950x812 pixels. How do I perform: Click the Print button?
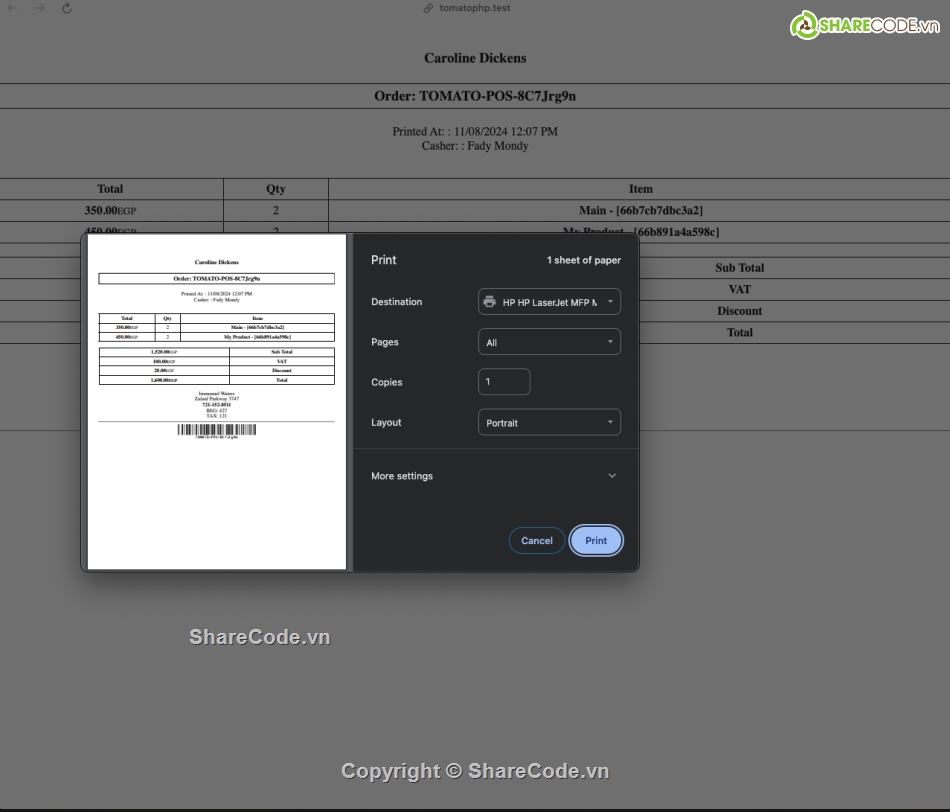(596, 540)
